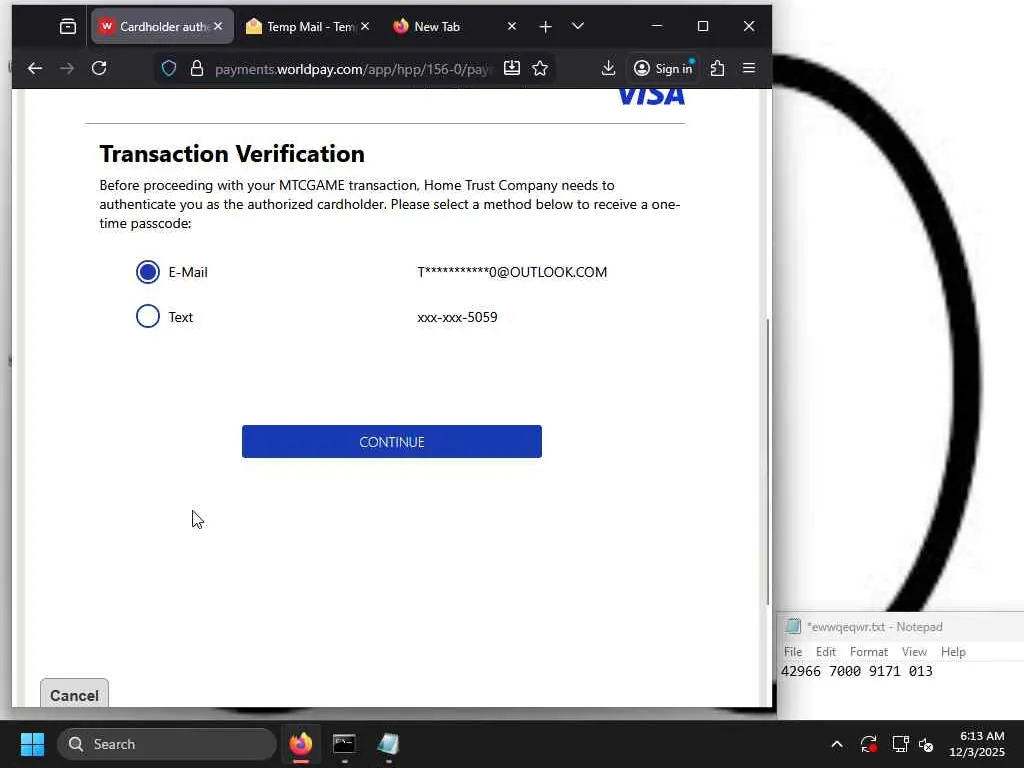
Task: Maximize the Firefox window
Action: (703, 26)
